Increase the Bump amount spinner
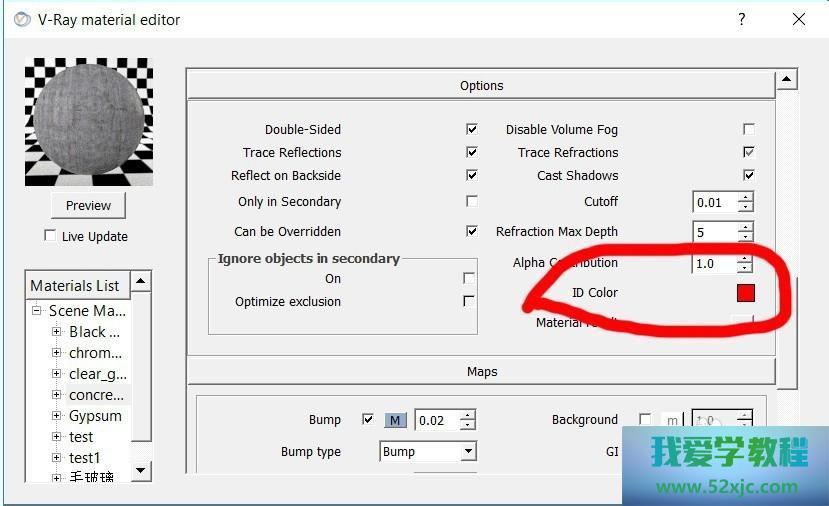The image size is (829, 506). click(x=467, y=415)
